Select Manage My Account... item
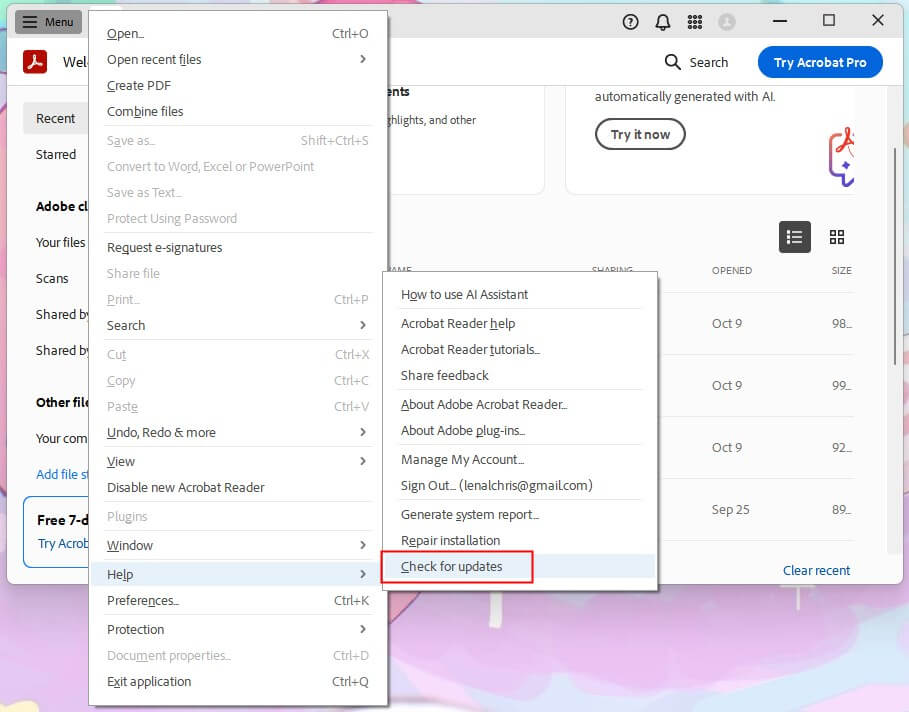The image size is (909, 712). pos(520,460)
